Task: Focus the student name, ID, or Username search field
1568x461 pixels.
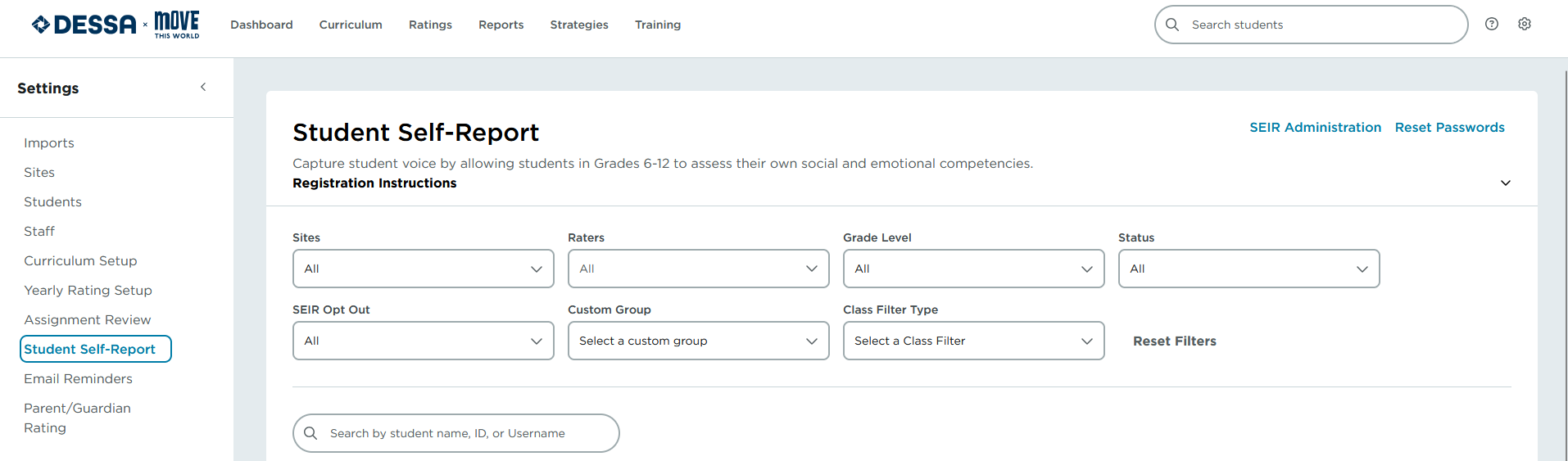Action: coord(456,433)
